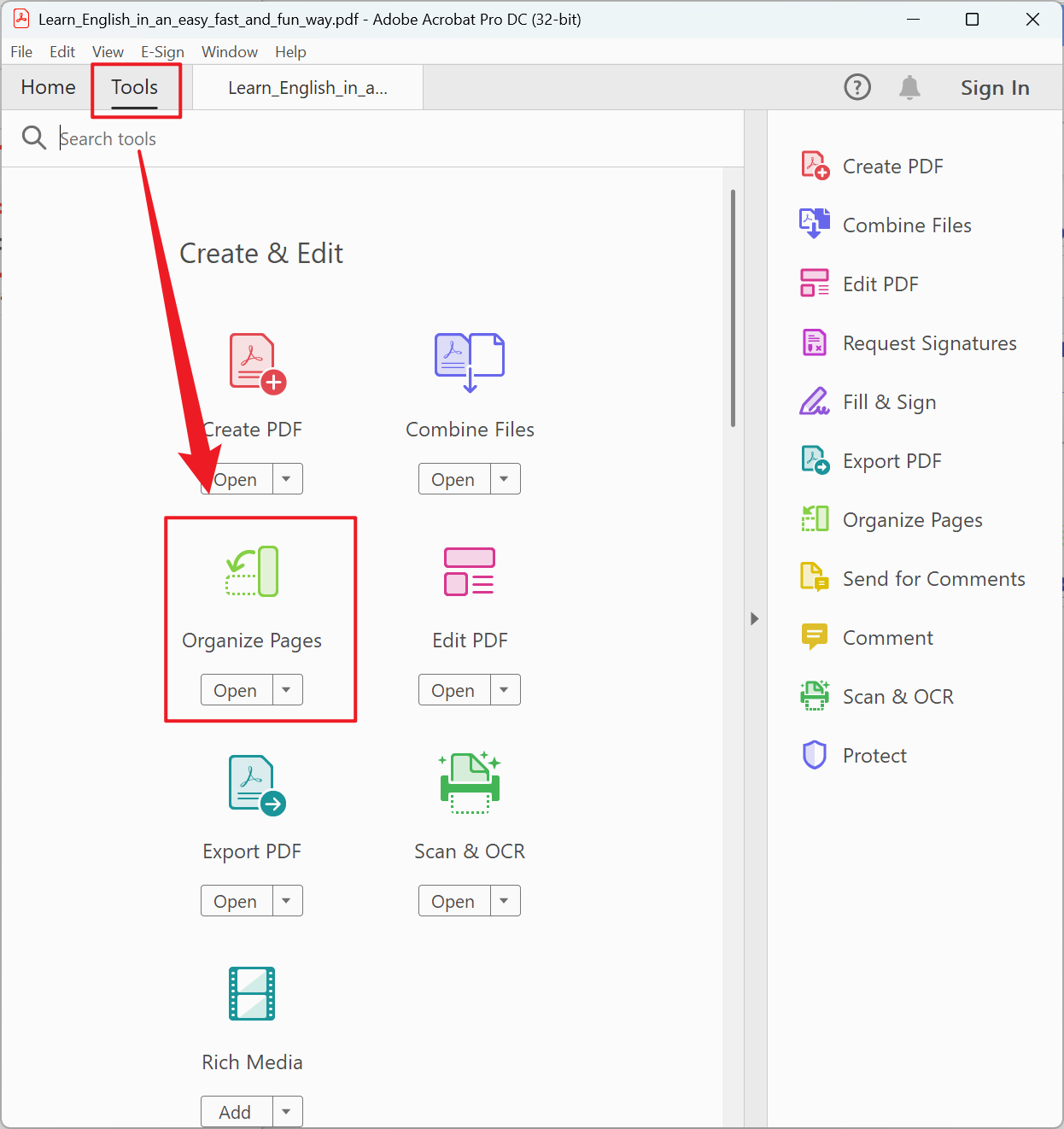Click Open button under Organize Pages

(x=237, y=690)
